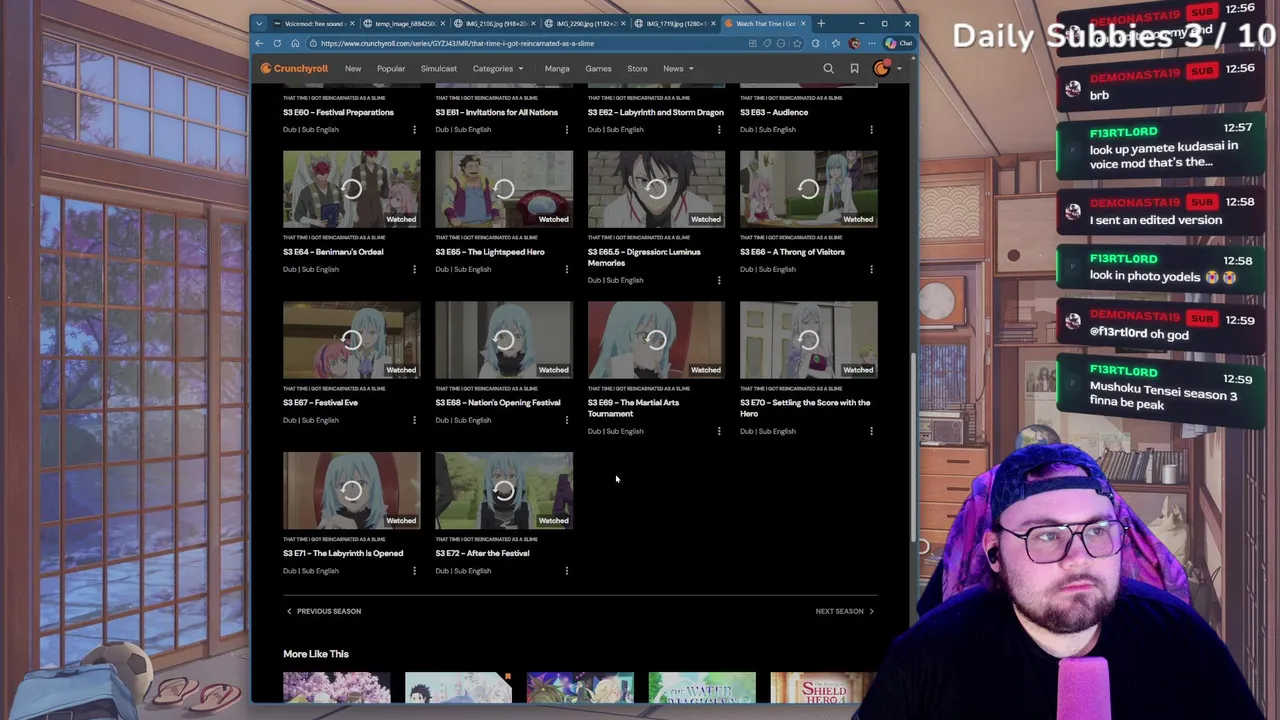The height and width of the screenshot is (720, 1280).
Task: Open the Crunchyroll profile avatar
Action: (x=881, y=69)
